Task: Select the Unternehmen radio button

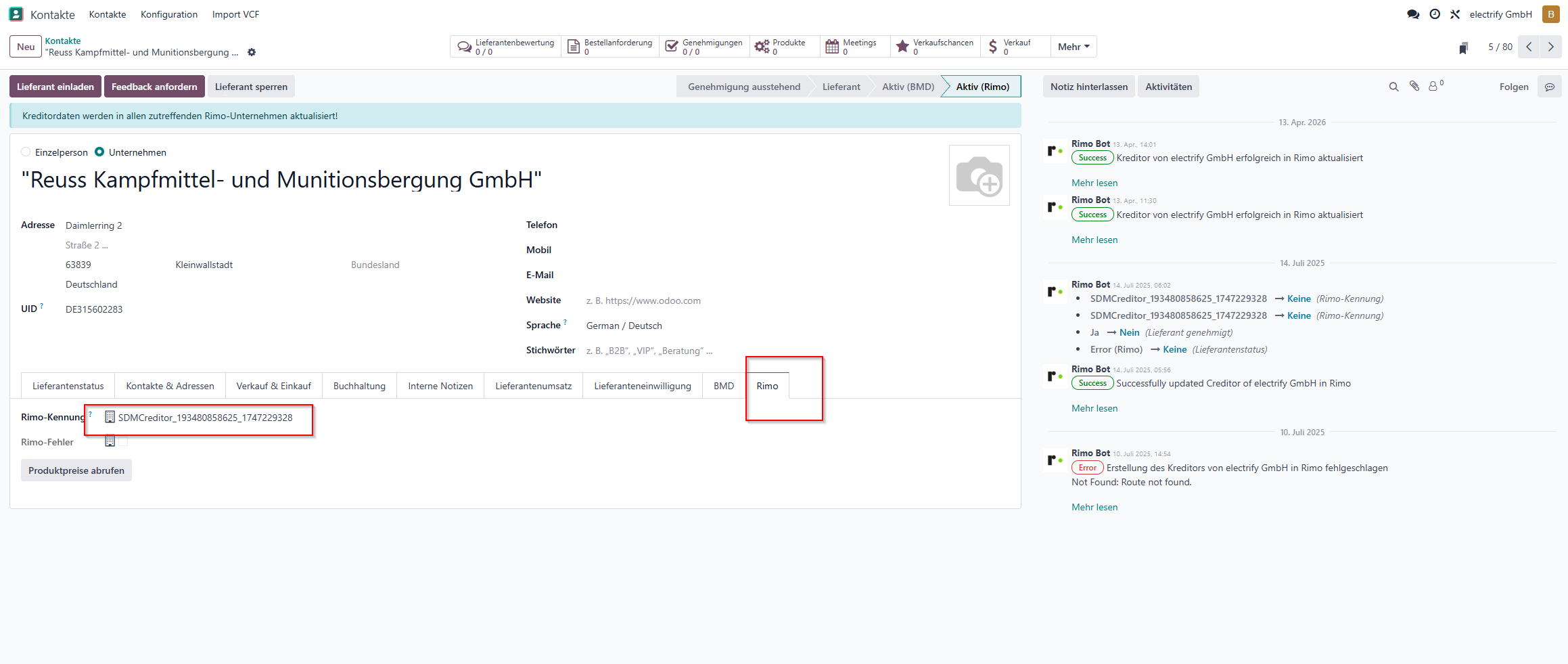Action: [x=99, y=152]
